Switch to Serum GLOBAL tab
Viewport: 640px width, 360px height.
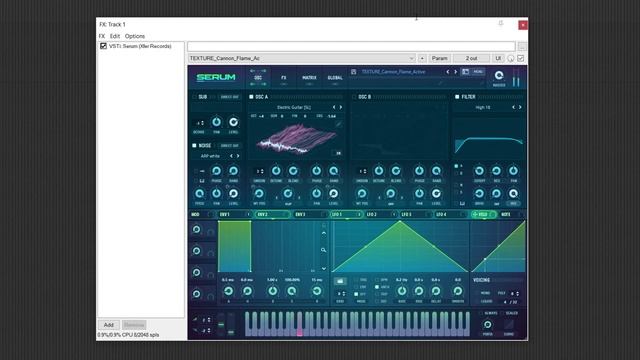[x=335, y=78]
